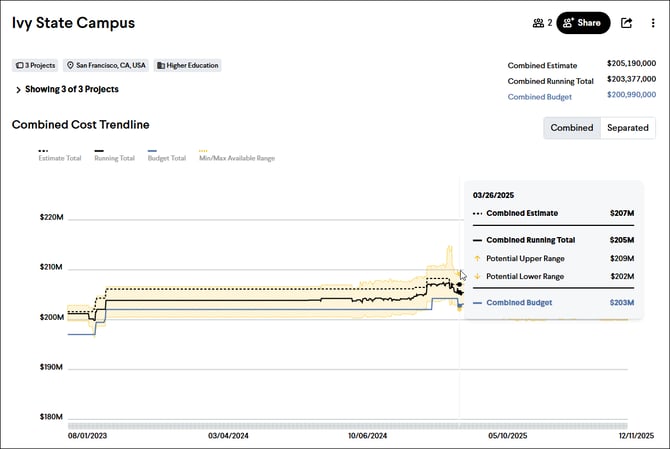Click the Combined Budget value $200,990,000
The width and height of the screenshot is (670, 449).
click(x=631, y=96)
